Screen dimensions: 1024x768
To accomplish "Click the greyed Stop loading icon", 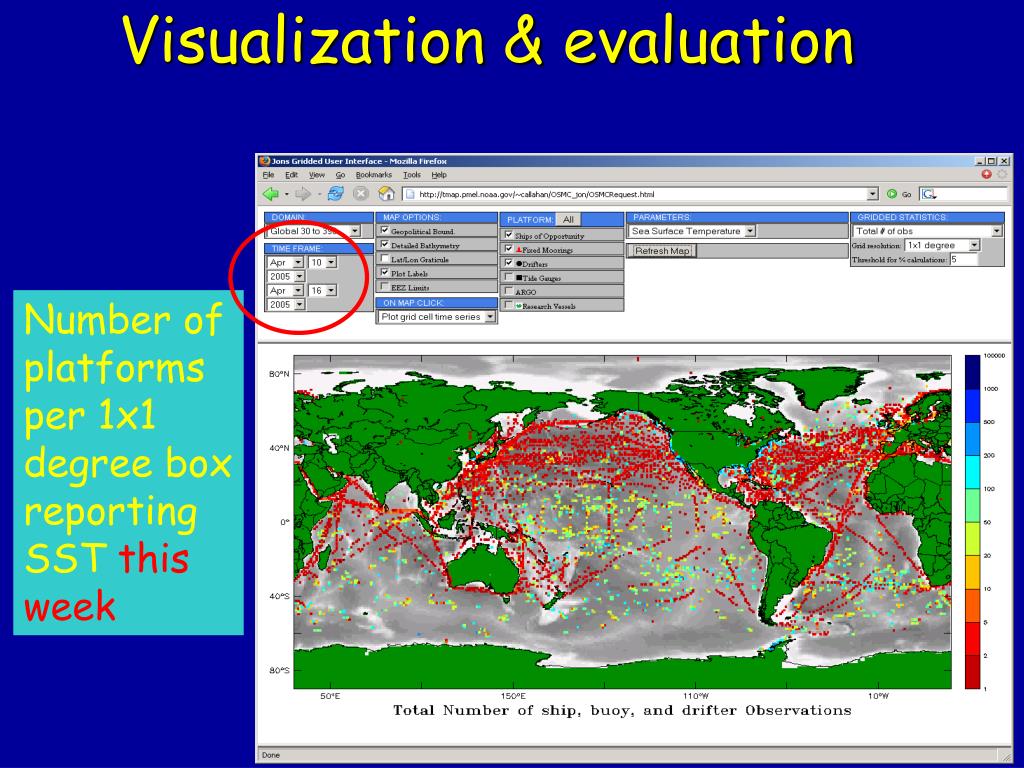I will coord(360,193).
